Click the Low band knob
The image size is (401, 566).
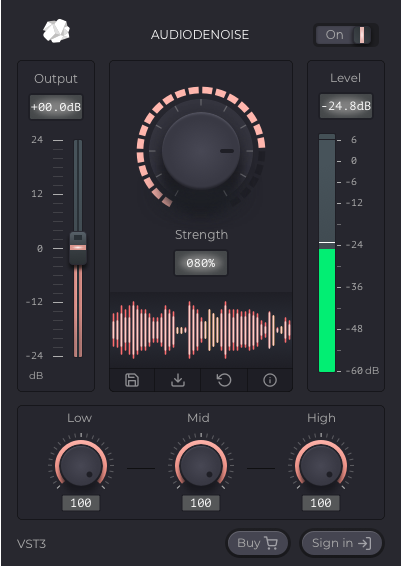[81, 465]
